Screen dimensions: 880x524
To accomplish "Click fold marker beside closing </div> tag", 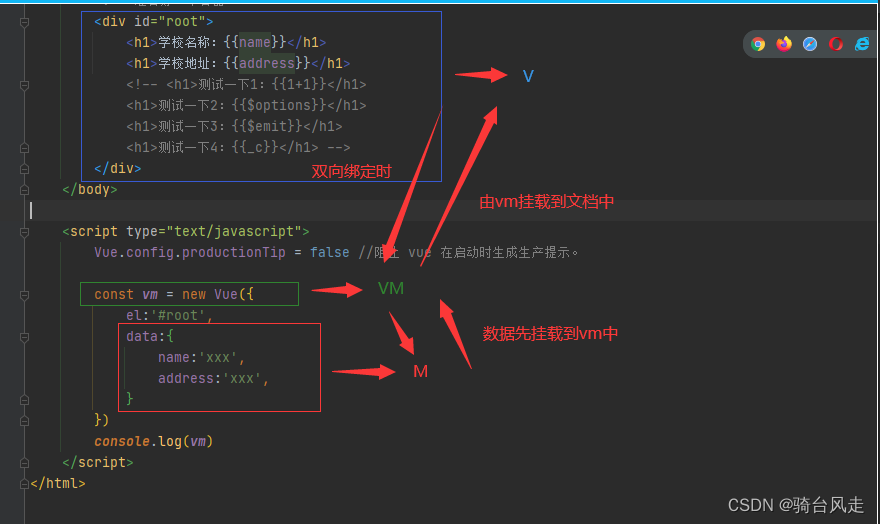I will click(24, 169).
